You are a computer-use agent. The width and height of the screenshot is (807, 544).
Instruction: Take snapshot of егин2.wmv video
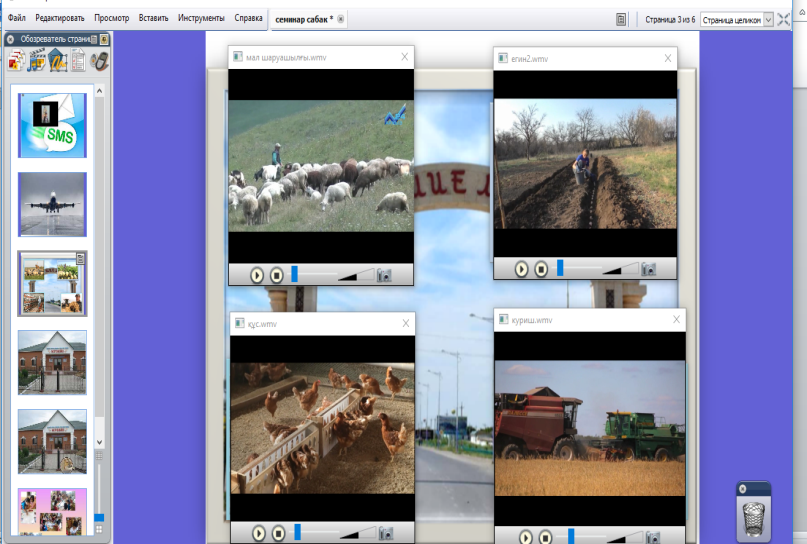pyautogui.click(x=648, y=269)
